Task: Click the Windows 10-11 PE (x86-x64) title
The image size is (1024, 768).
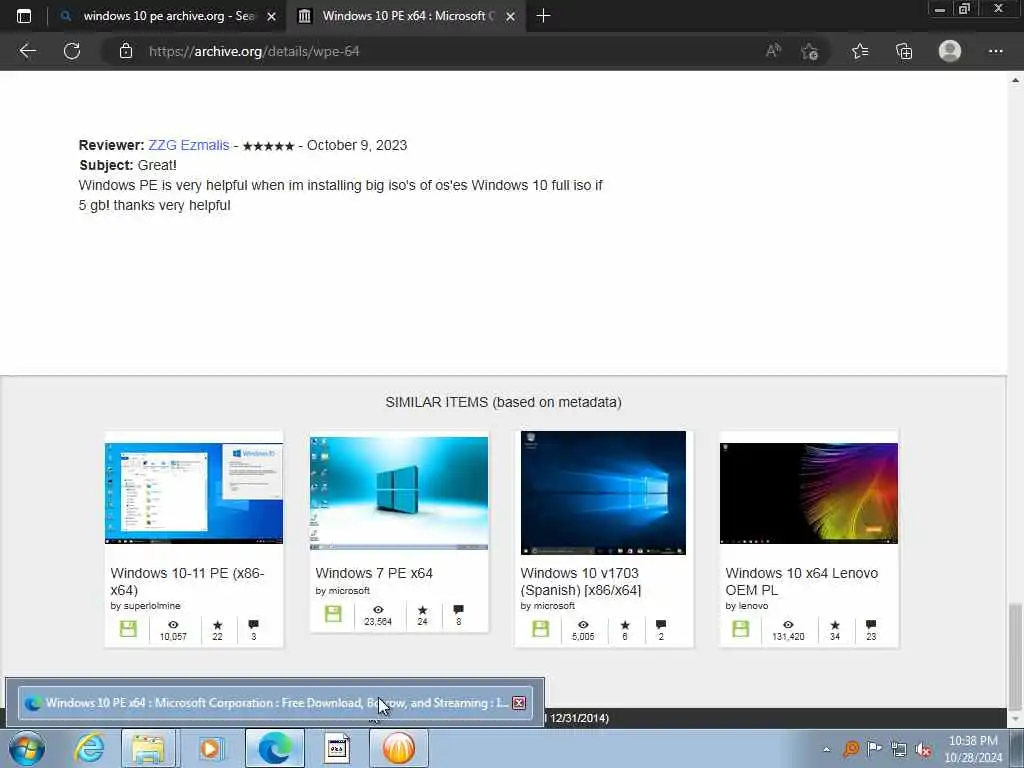Action: pos(187,581)
